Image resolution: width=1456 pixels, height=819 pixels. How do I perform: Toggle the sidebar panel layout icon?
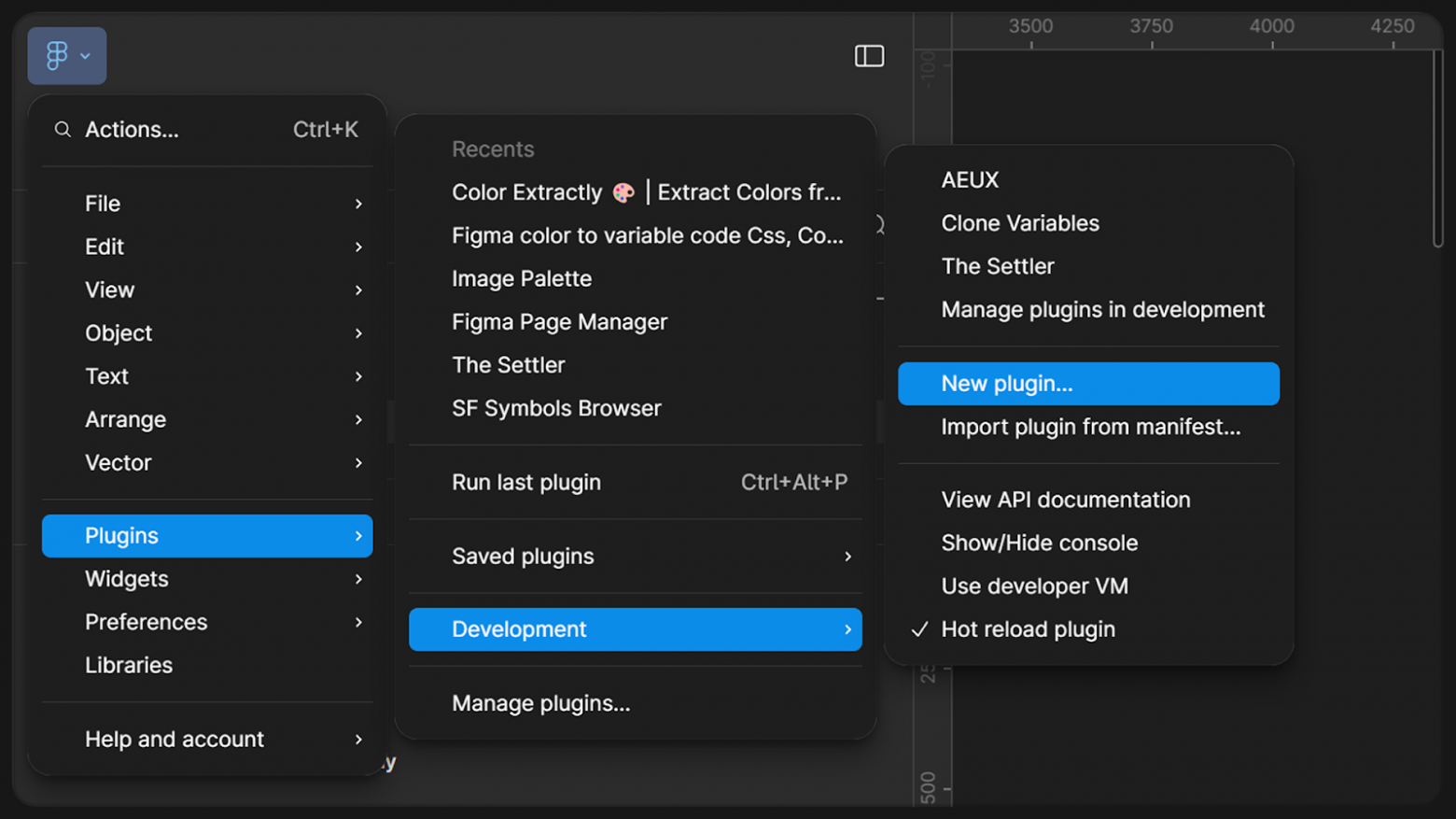pos(869,56)
